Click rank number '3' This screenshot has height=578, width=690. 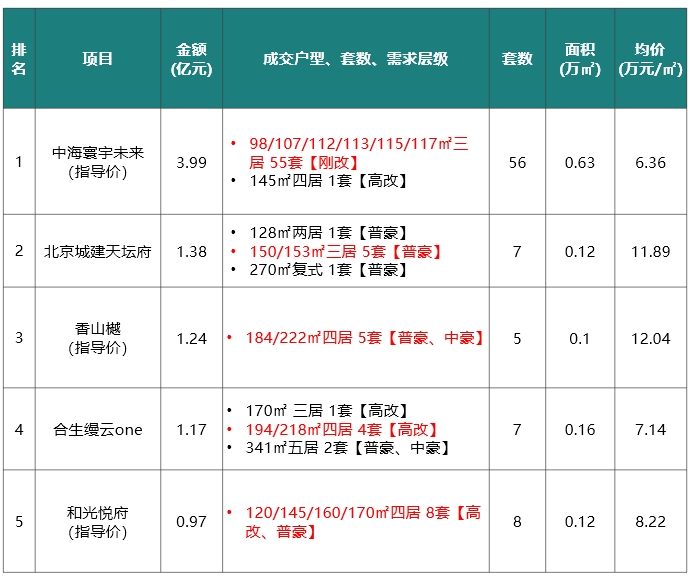19,337
